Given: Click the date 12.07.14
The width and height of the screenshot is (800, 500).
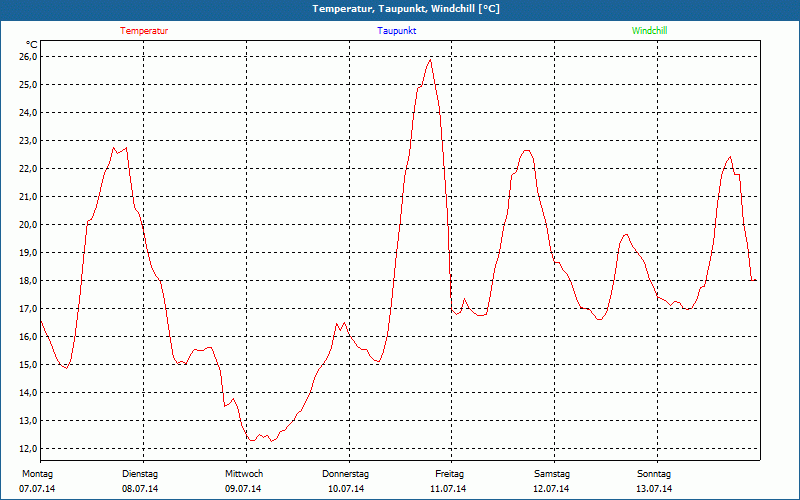Looking at the screenshot, I should pyautogui.click(x=551, y=489).
